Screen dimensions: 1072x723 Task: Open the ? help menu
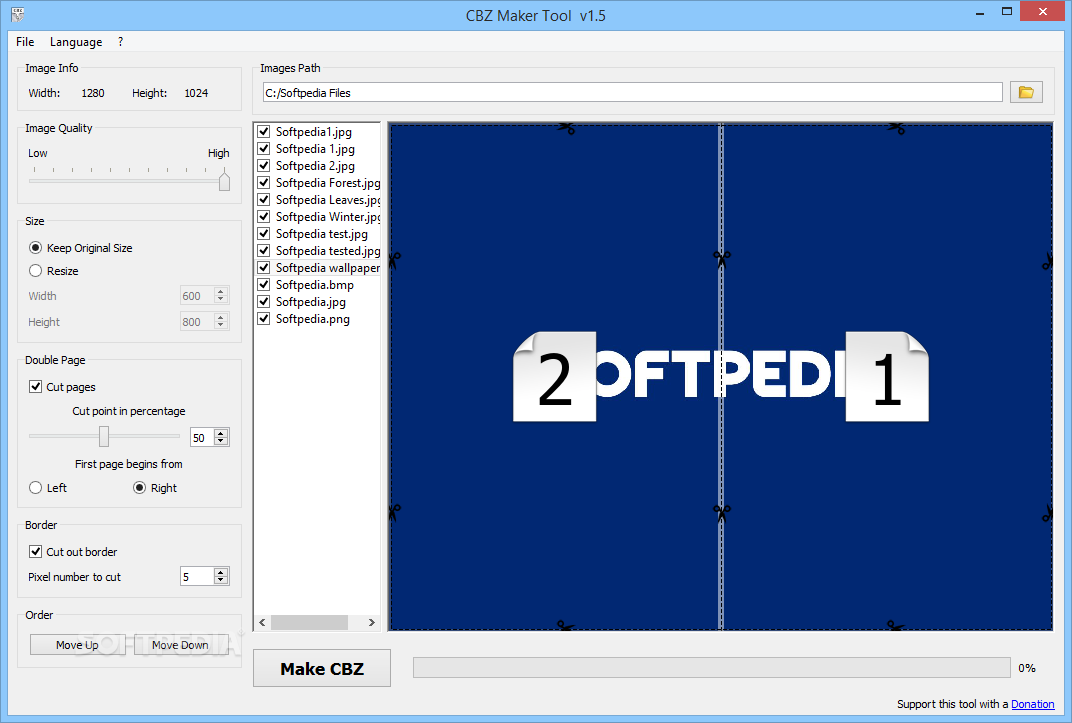click(x=120, y=42)
